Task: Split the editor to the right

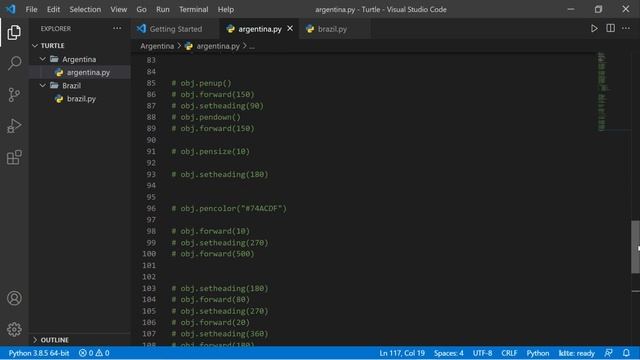Action: coord(610,29)
